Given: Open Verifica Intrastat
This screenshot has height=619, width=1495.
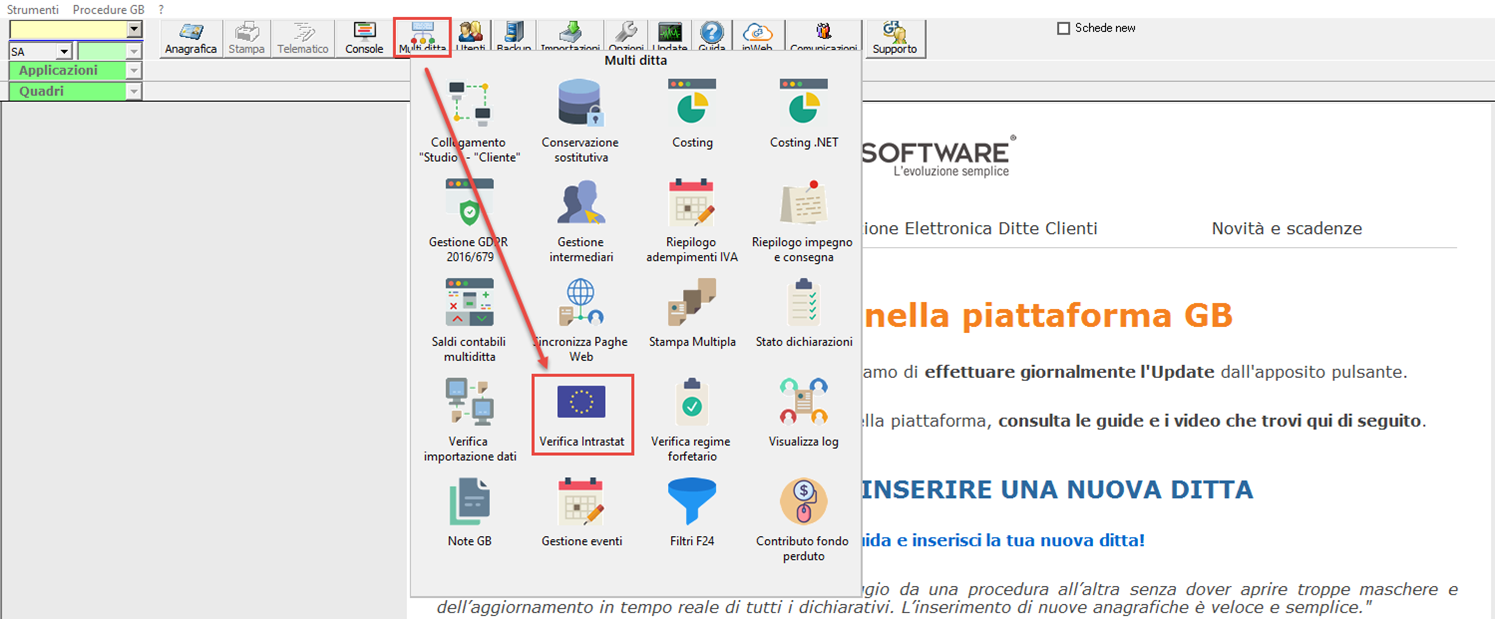Looking at the screenshot, I should point(582,414).
